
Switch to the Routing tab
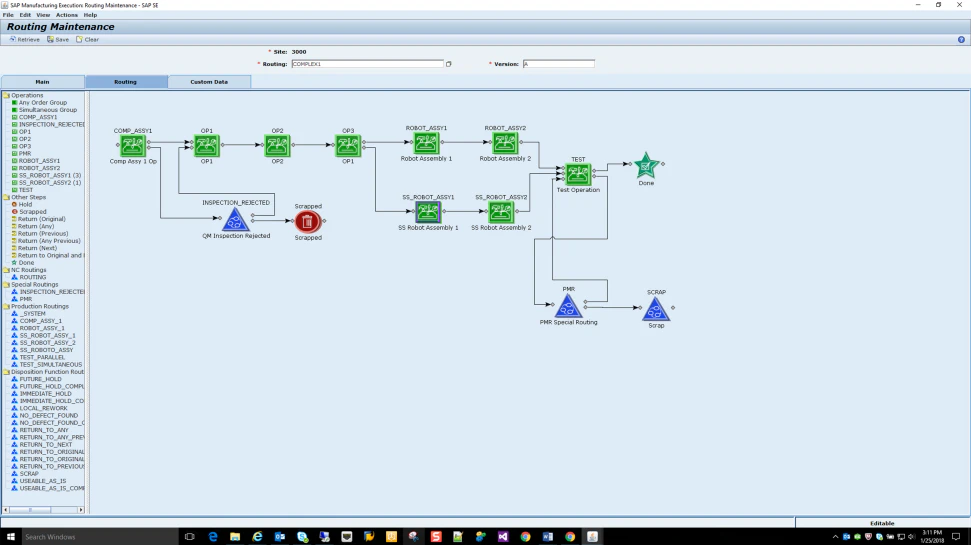point(126,82)
